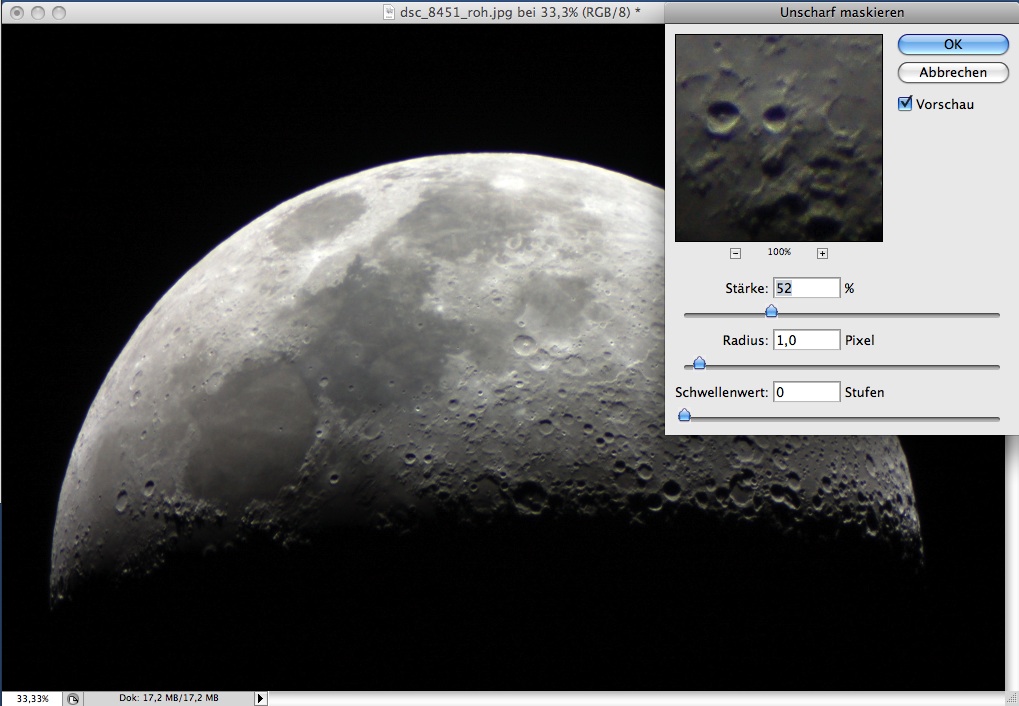Toggle the Vorschau checkbox
Screen dimensions: 1019x706
click(x=905, y=103)
